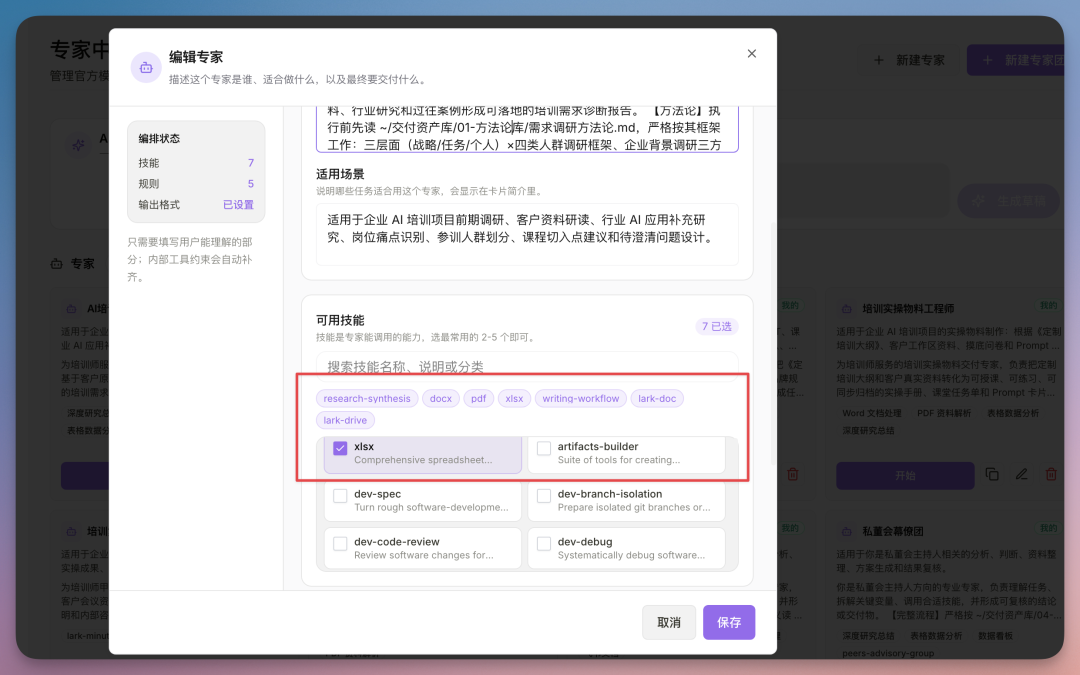Screen dimensions: 1080x675
Task: Close the 编辑专家 dialog
Action: [751, 54]
